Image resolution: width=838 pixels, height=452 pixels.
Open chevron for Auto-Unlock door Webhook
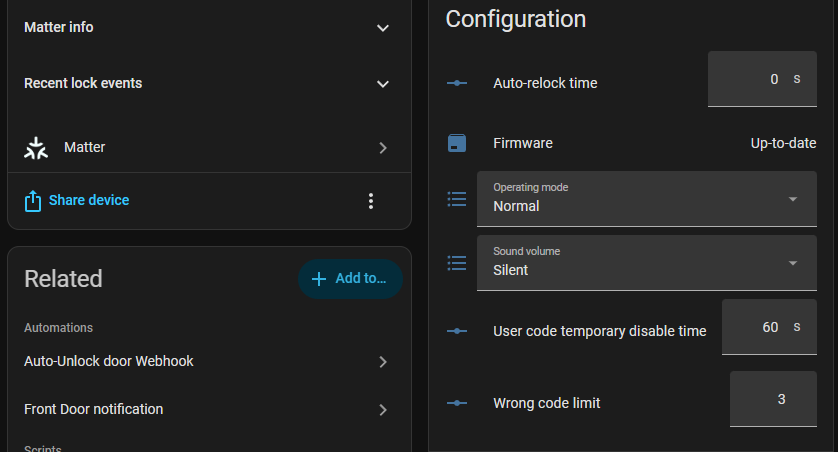[x=383, y=362]
